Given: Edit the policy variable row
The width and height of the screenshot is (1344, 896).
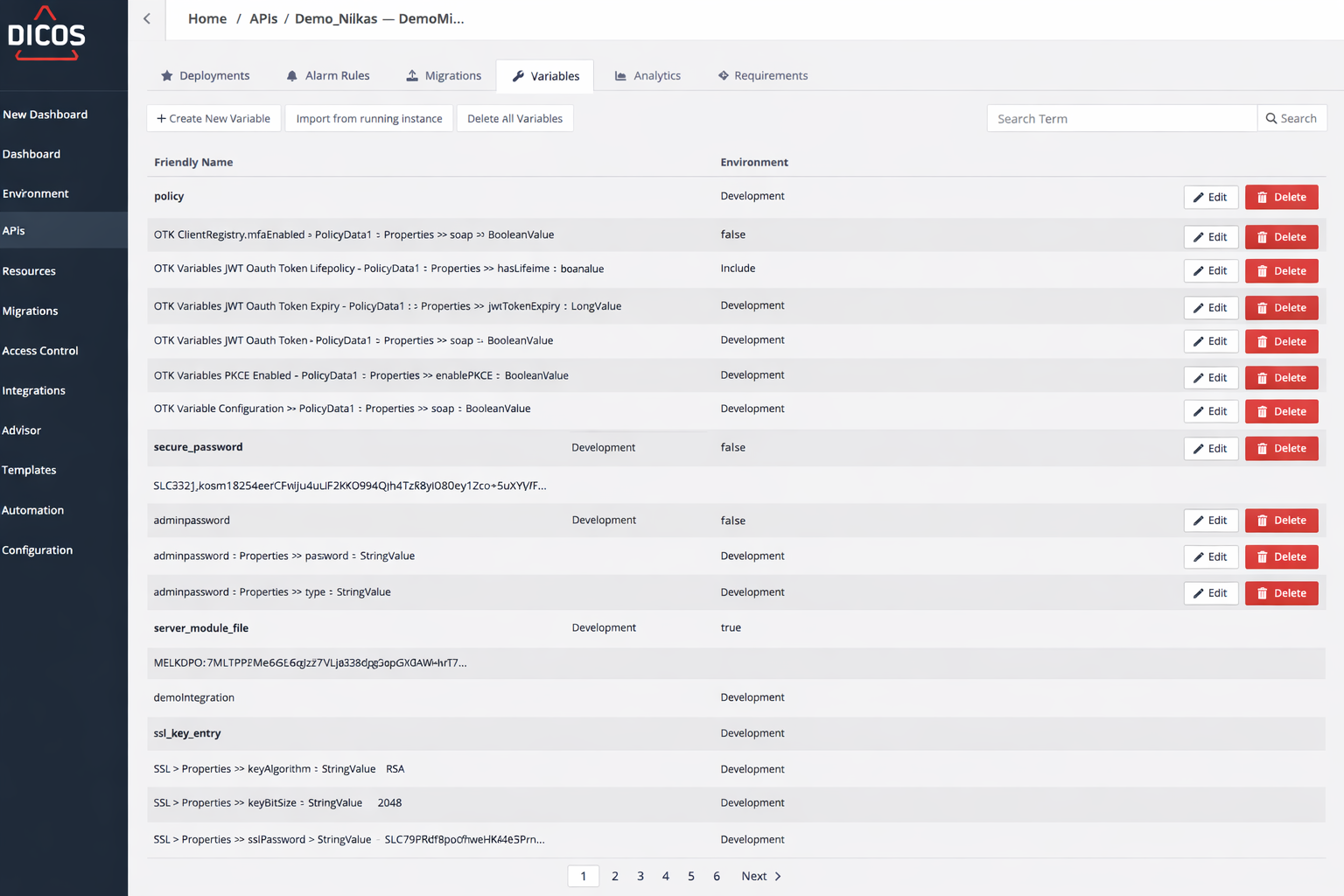Looking at the screenshot, I should point(1210,198).
